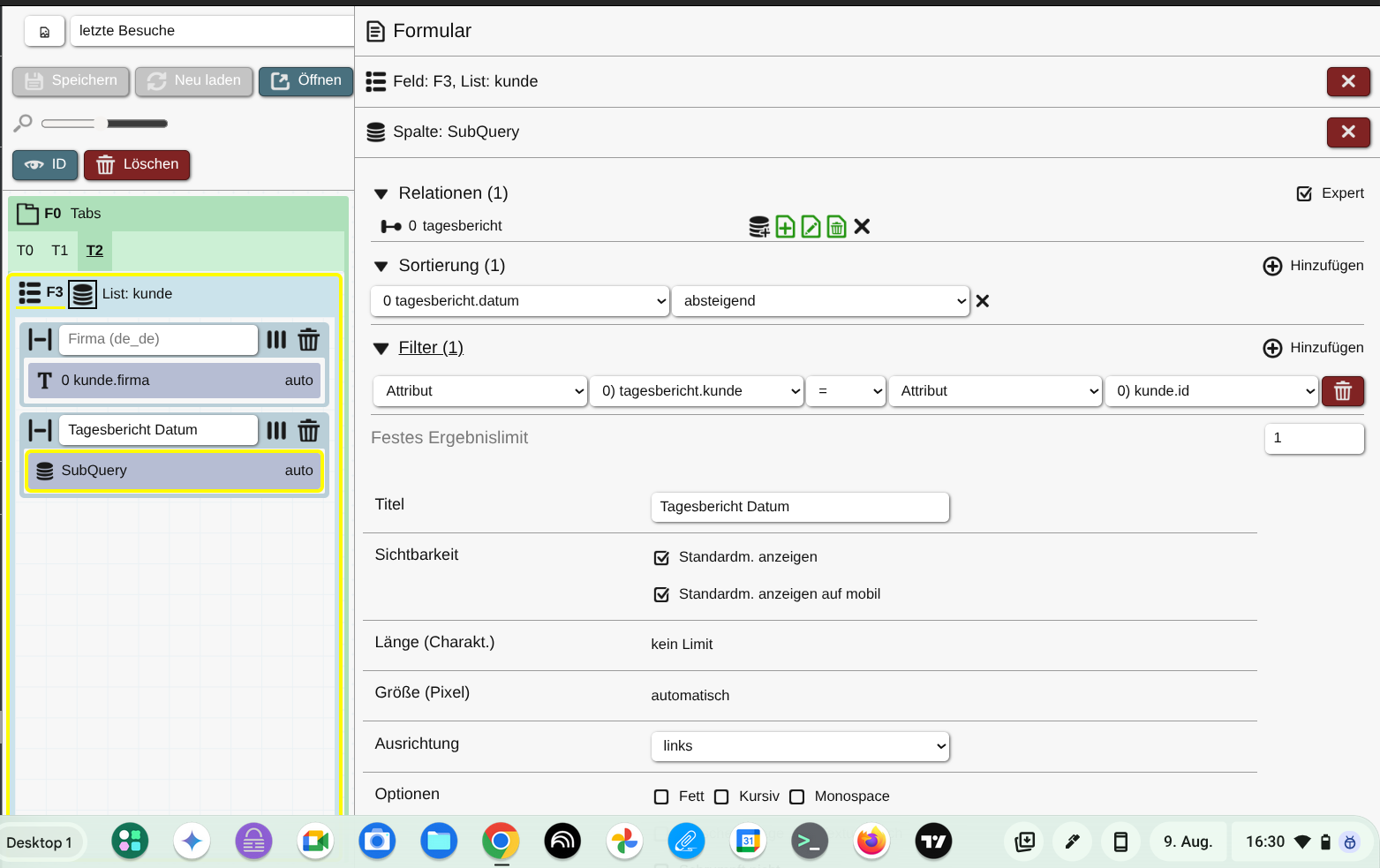1380x868 pixels.
Task: Open the terminal app in the taskbar
Action: (x=809, y=842)
